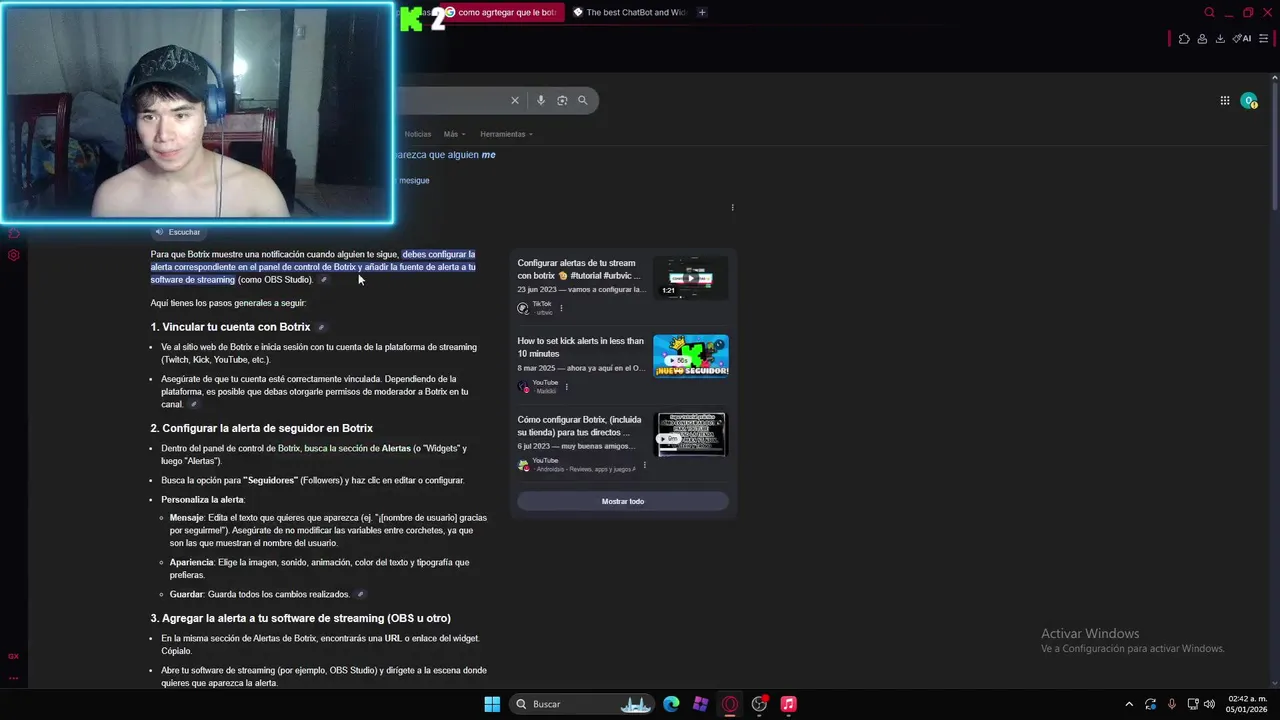The height and width of the screenshot is (720, 1280).
Task: Clear the Google search box
Action: click(x=515, y=100)
